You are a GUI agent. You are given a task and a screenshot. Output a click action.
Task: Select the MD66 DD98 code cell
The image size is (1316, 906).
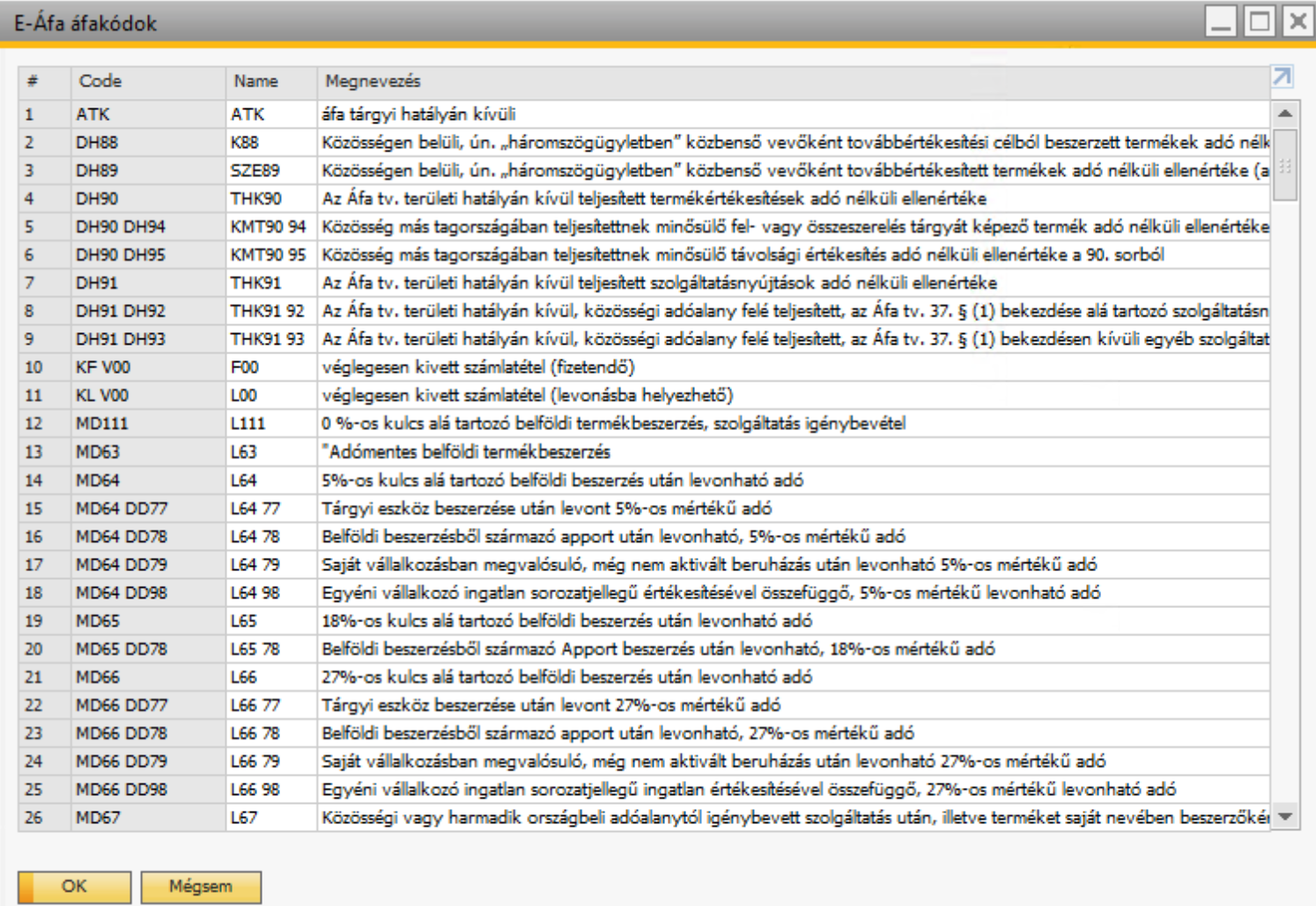tap(148, 790)
